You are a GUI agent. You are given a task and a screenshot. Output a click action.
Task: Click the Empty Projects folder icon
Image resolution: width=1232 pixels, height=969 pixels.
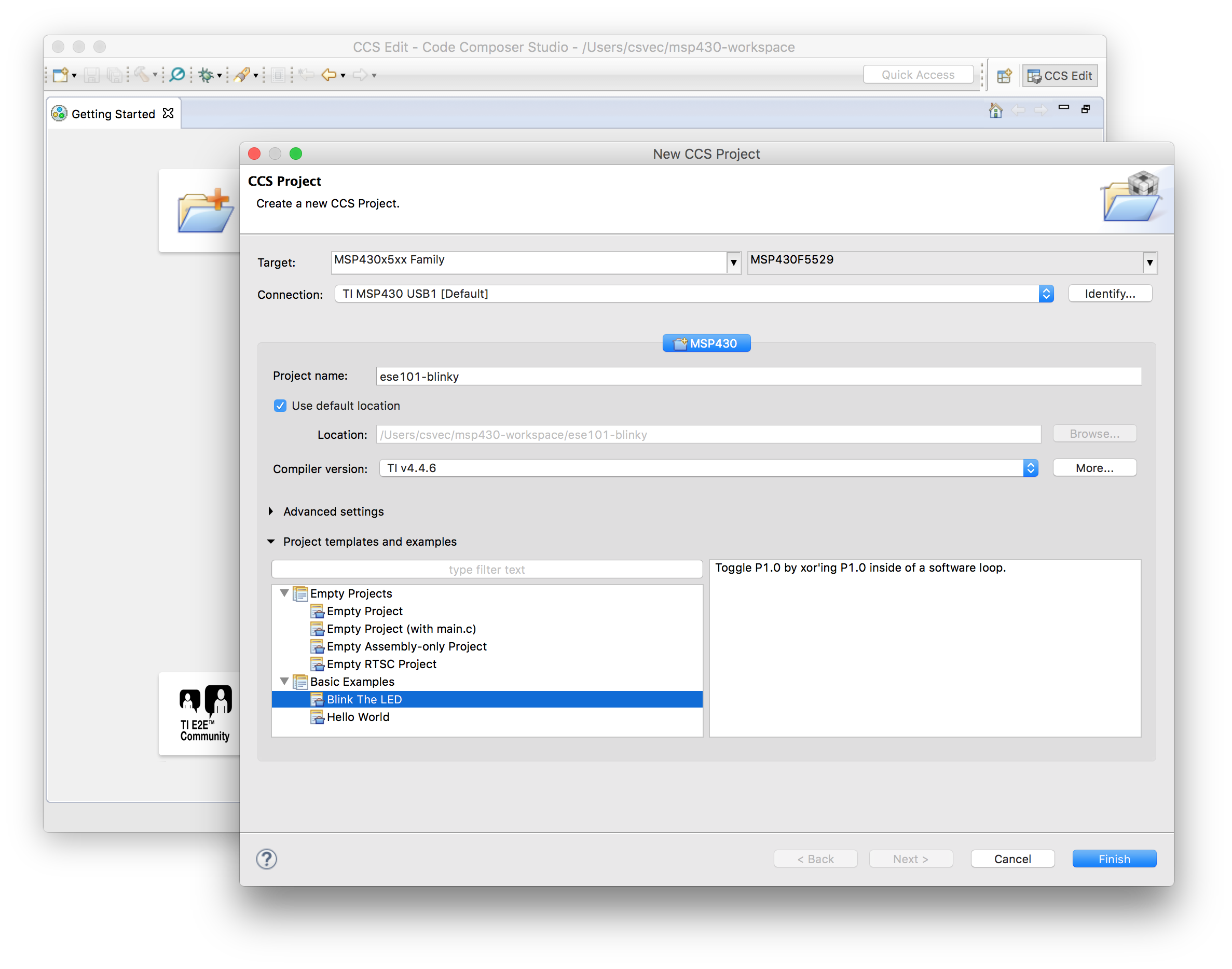(300, 593)
